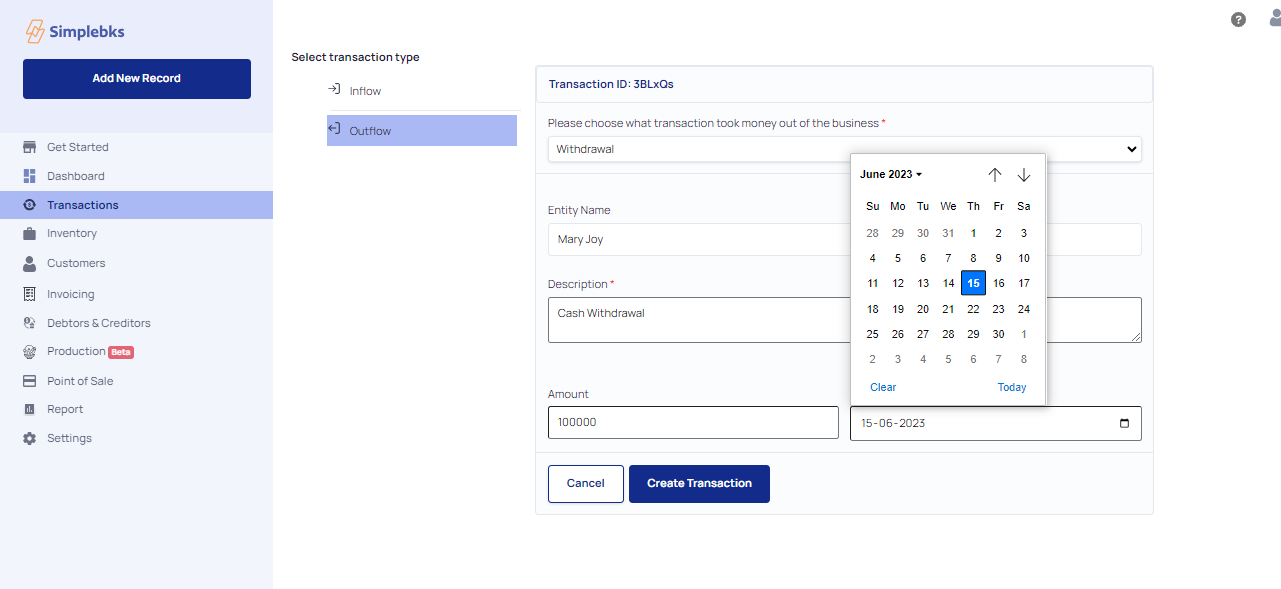
Task: Click the help question mark icon
Action: (1238, 19)
